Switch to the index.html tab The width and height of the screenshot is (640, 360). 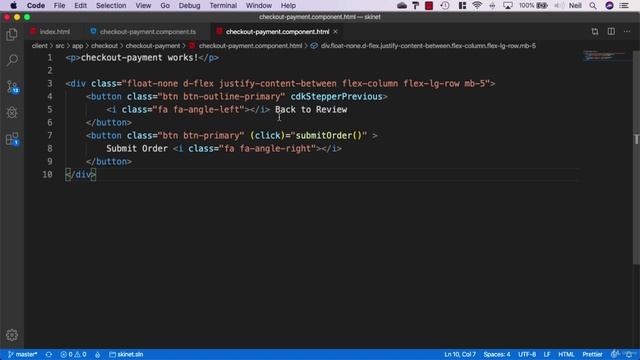50,32
